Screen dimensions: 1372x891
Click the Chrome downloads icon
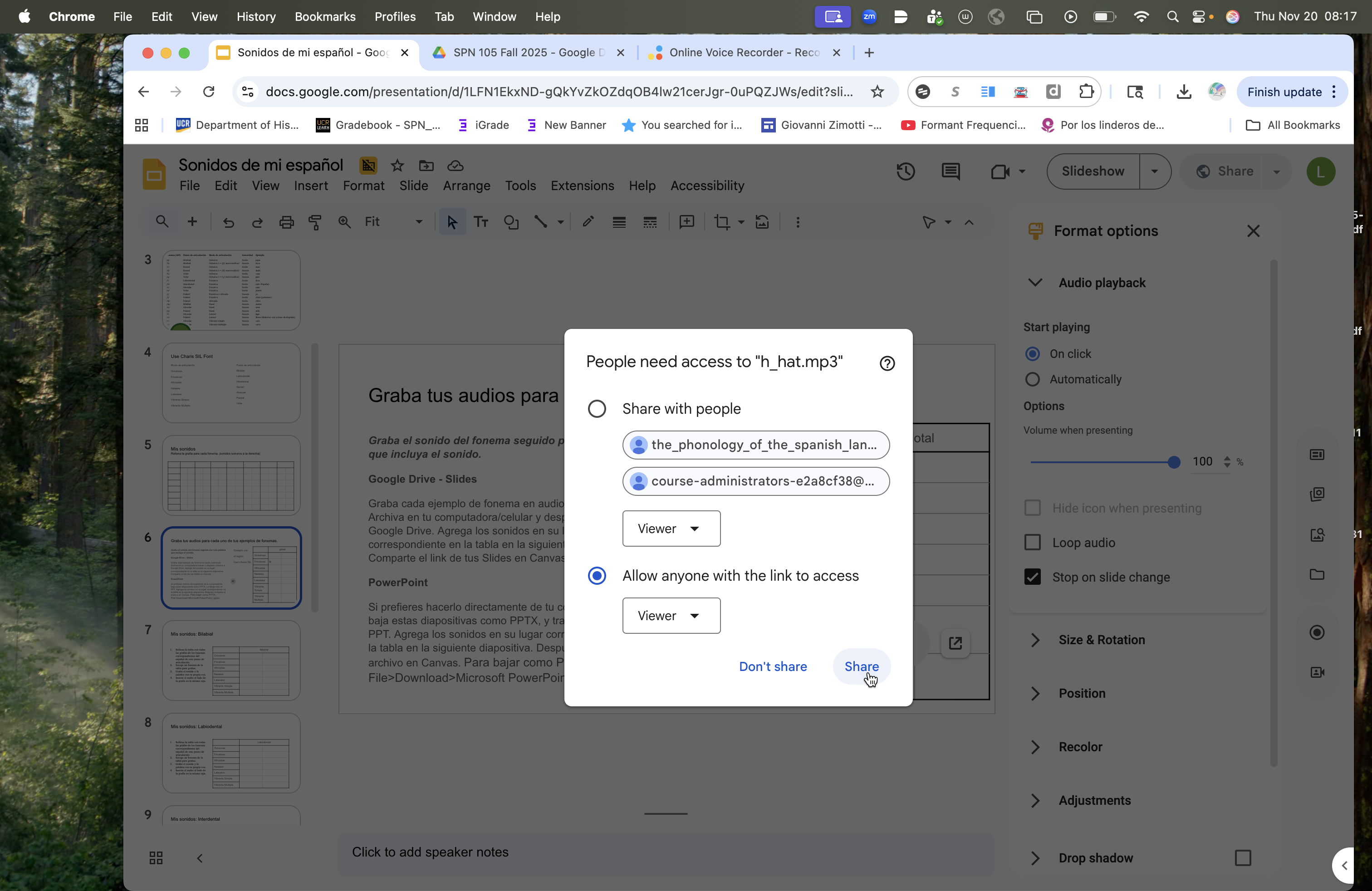pyautogui.click(x=1184, y=92)
